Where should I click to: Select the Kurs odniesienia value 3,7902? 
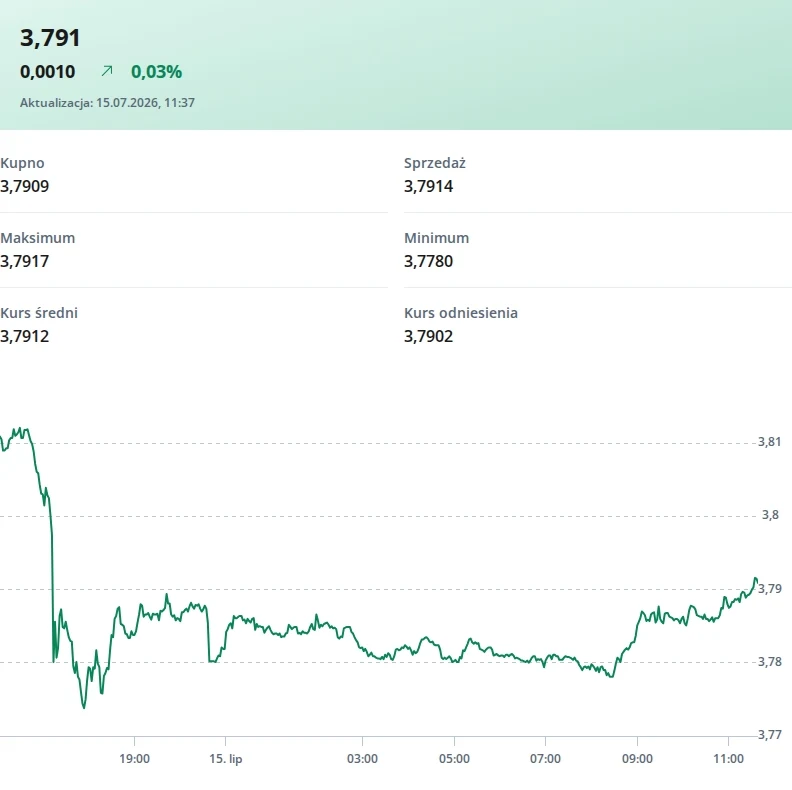[428, 336]
